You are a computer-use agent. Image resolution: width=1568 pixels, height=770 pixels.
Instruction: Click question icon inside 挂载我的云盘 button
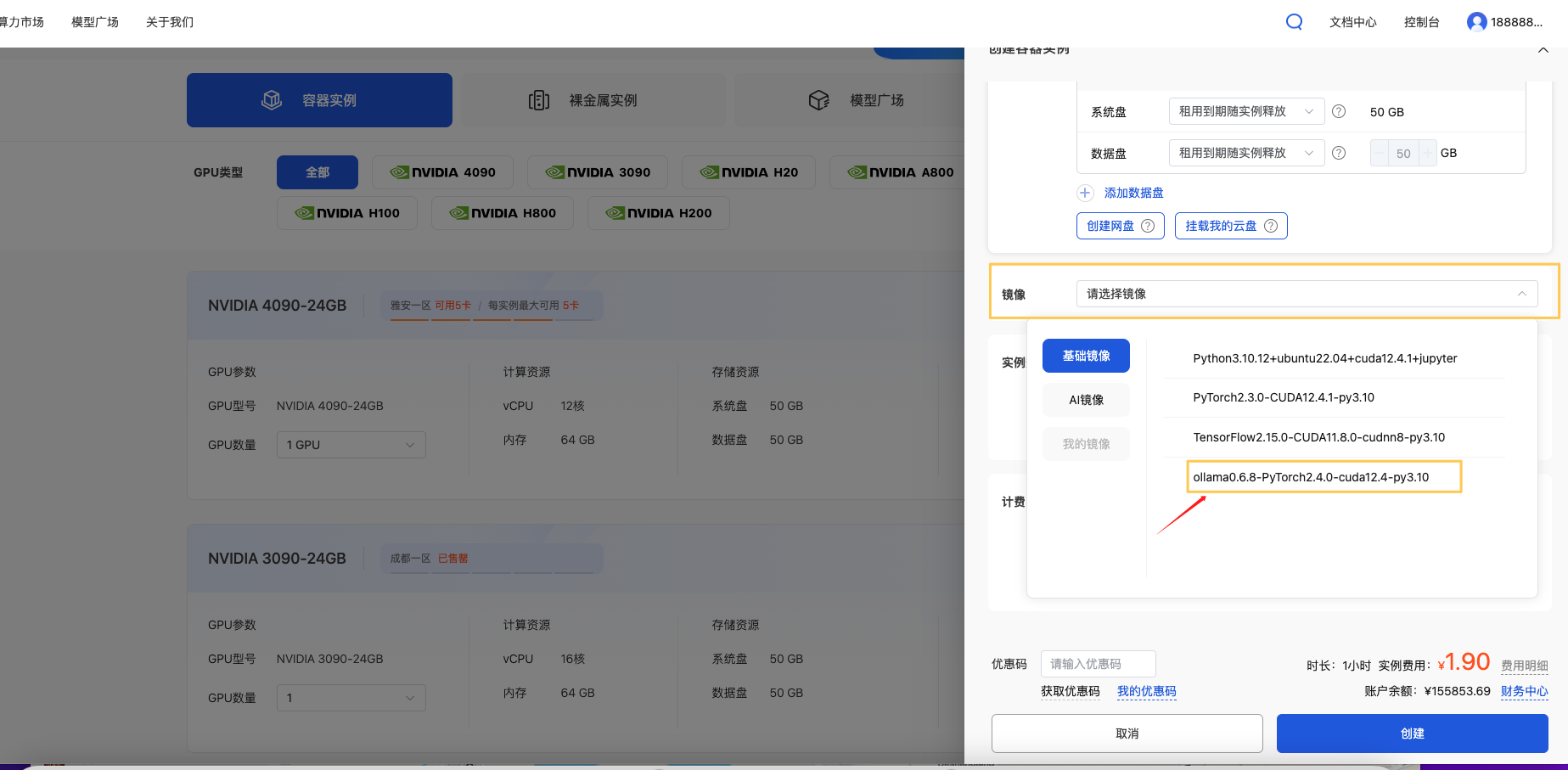click(x=1271, y=226)
